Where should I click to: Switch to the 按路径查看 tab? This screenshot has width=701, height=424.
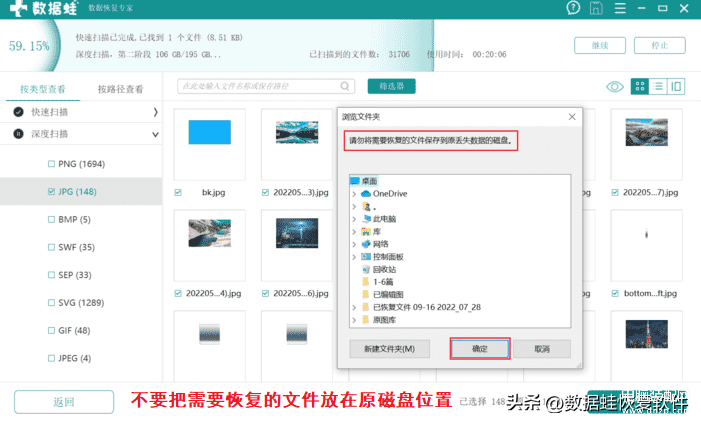[x=121, y=89]
